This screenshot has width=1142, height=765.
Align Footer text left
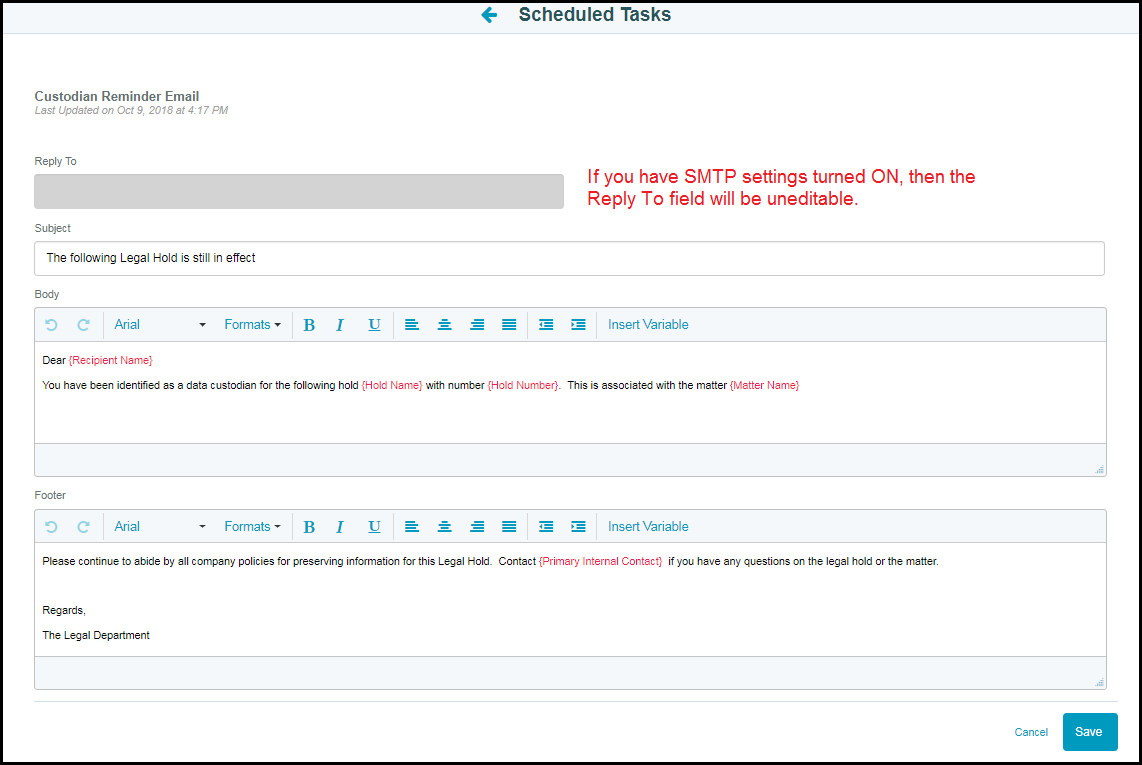(x=411, y=527)
